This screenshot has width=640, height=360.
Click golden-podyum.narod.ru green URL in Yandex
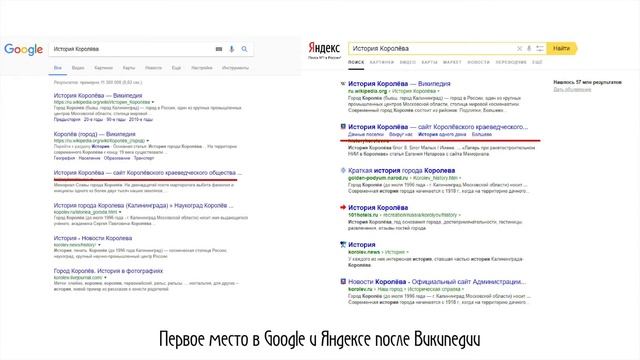[x=378, y=178]
